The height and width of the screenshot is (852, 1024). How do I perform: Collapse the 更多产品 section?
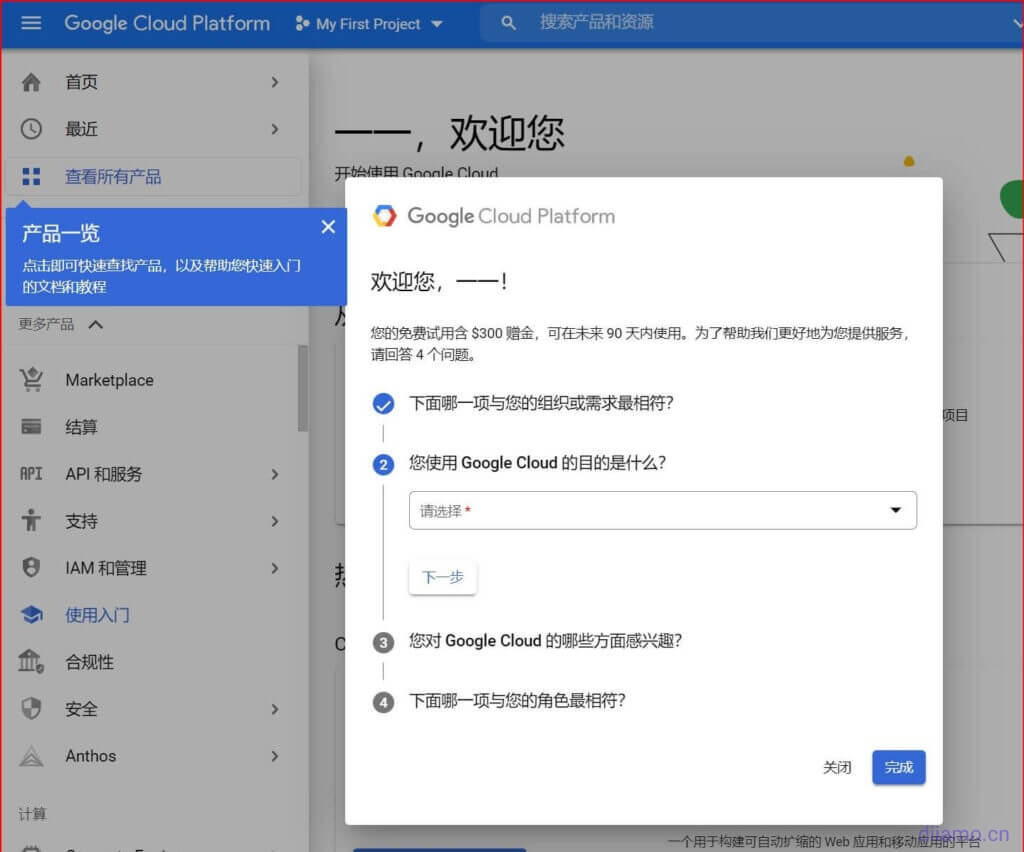96,324
